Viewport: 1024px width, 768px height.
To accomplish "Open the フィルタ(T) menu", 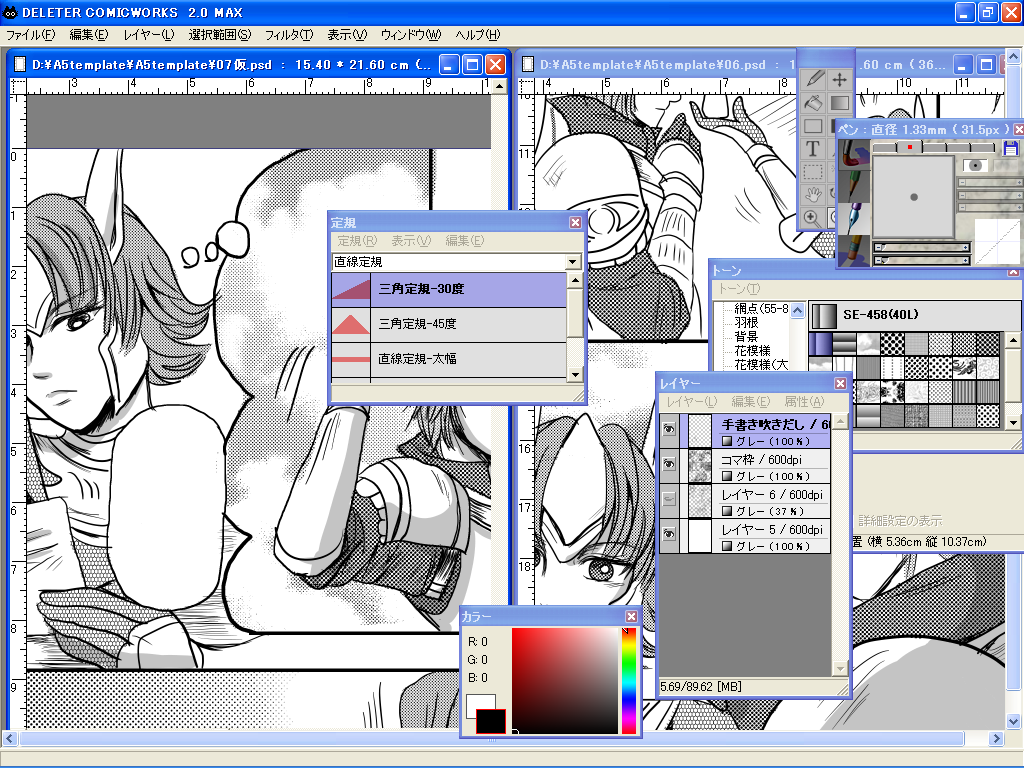I will 289,35.
